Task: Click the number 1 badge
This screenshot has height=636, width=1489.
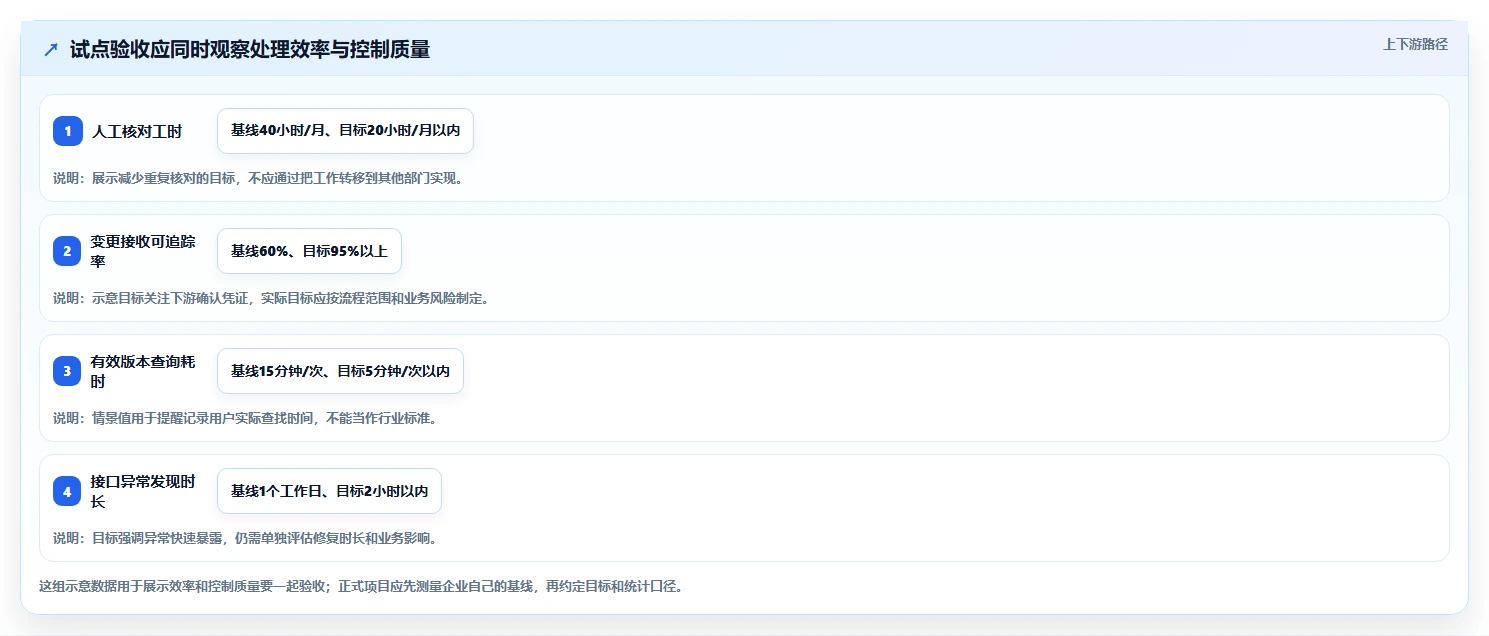Action: (68, 131)
